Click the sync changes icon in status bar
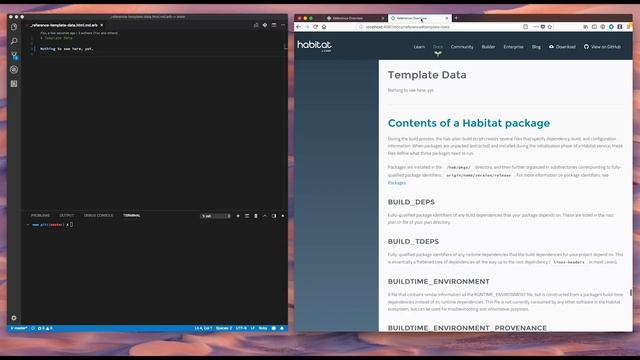 pyautogui.click(x=33, y=328)
